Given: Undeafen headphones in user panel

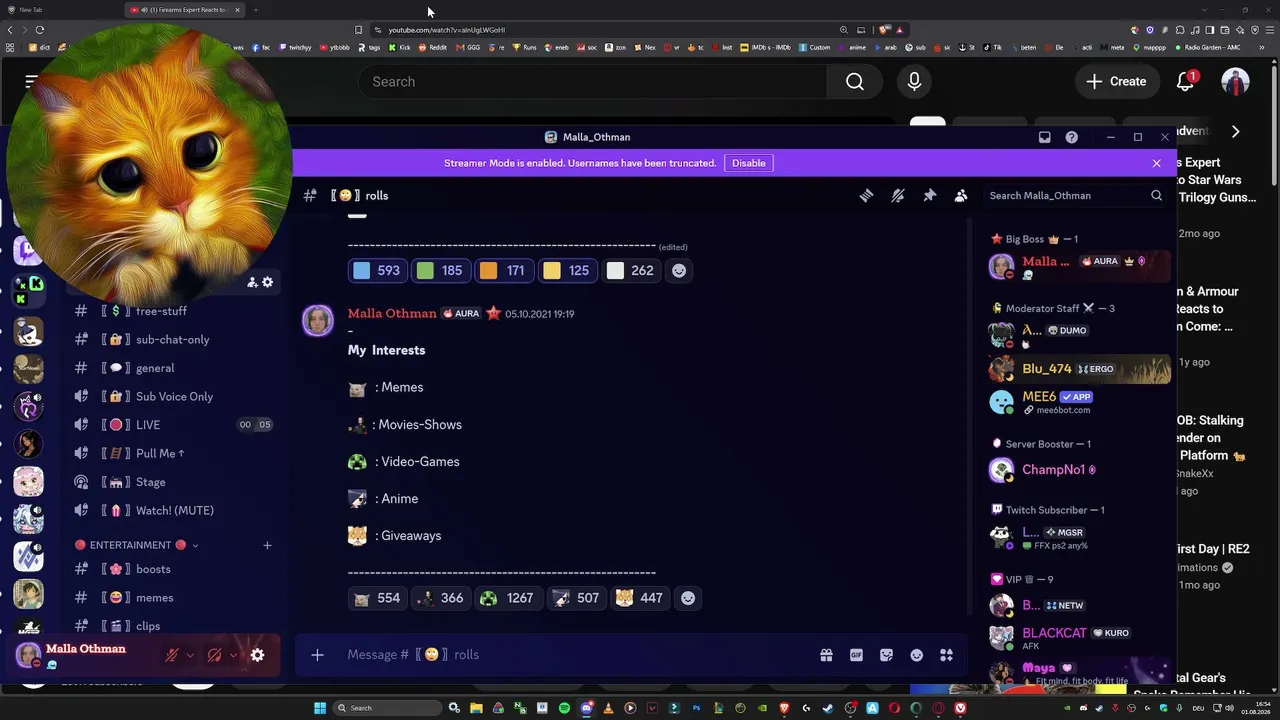Looking at the screenshot, I should point(214,656).
